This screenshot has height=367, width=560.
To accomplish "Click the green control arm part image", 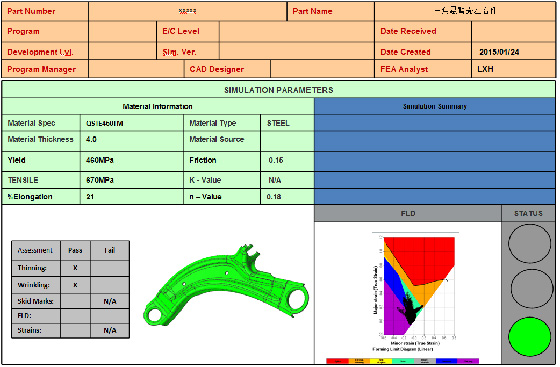I will click(226, 285).
